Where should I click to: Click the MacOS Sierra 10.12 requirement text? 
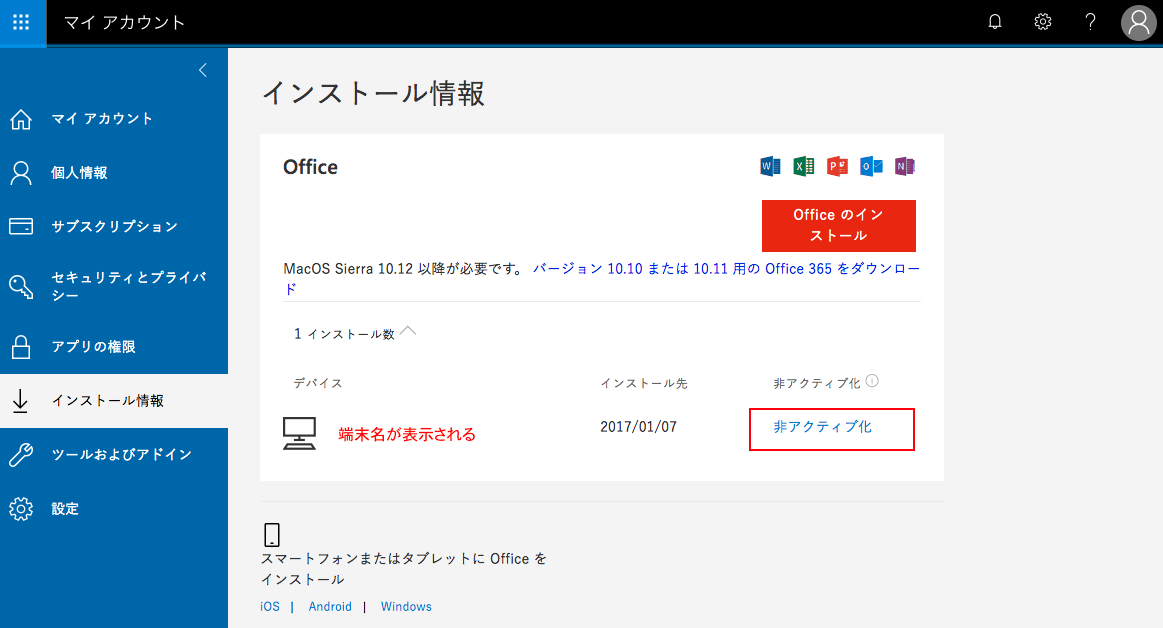tap(405, 269)
